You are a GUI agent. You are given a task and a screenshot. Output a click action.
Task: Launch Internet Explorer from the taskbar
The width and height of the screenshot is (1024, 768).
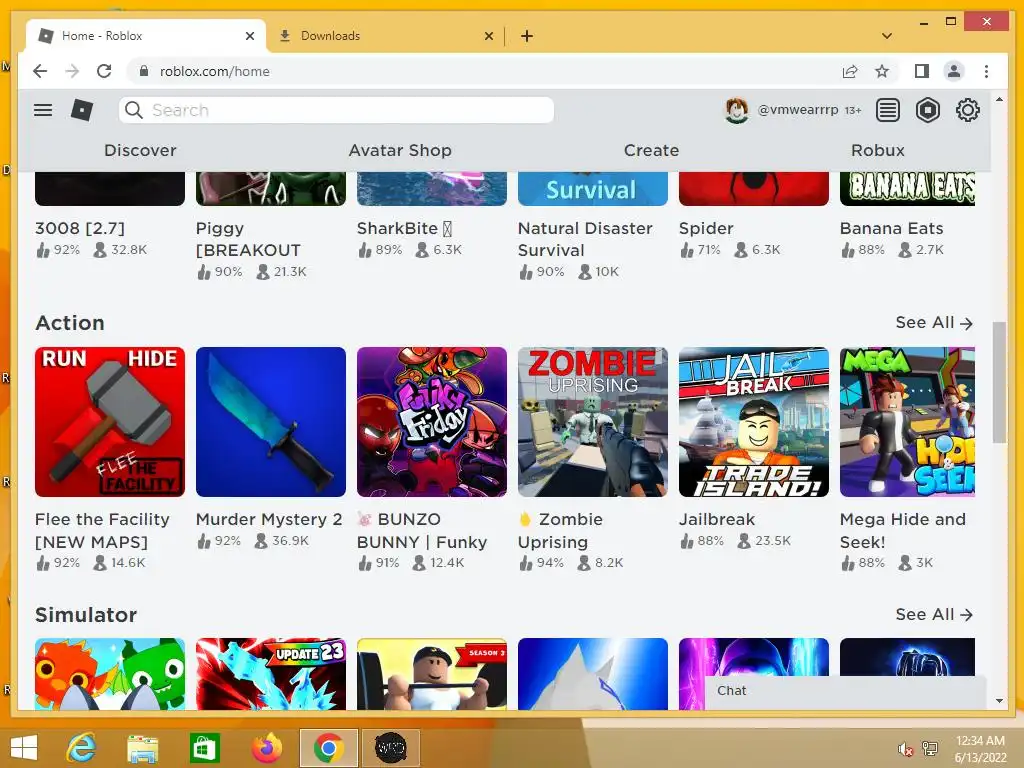(82, 748)
